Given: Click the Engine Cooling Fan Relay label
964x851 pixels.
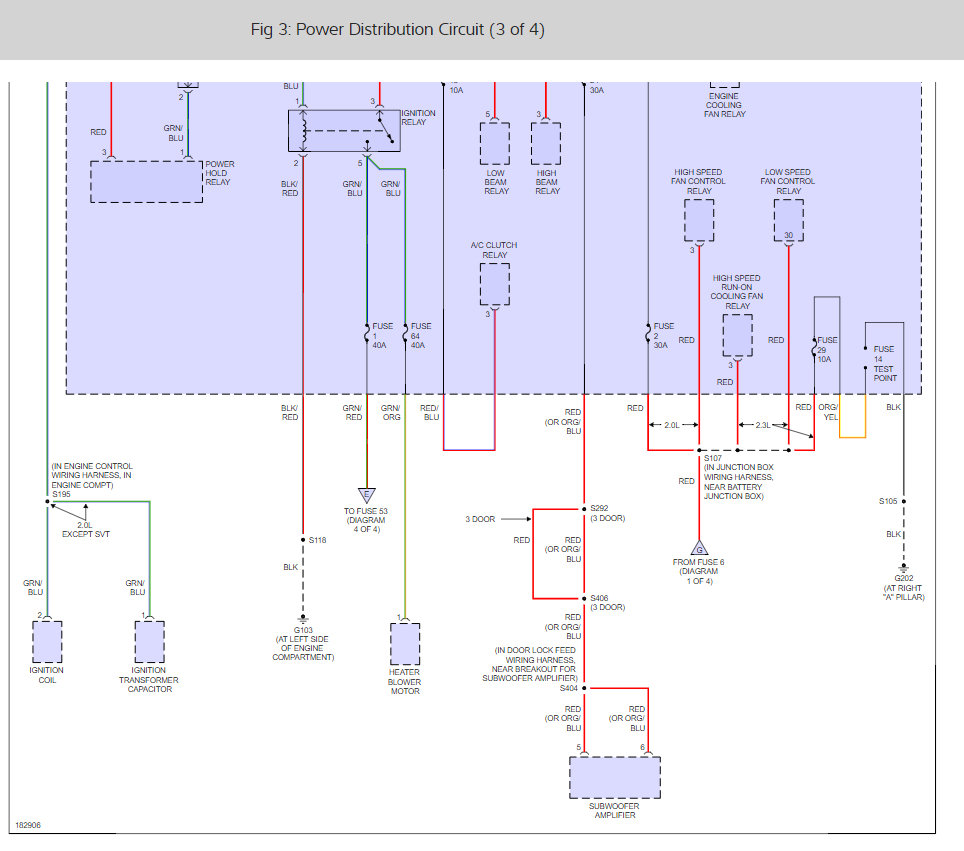Looking at the screenshot, I should click(724, 105).
